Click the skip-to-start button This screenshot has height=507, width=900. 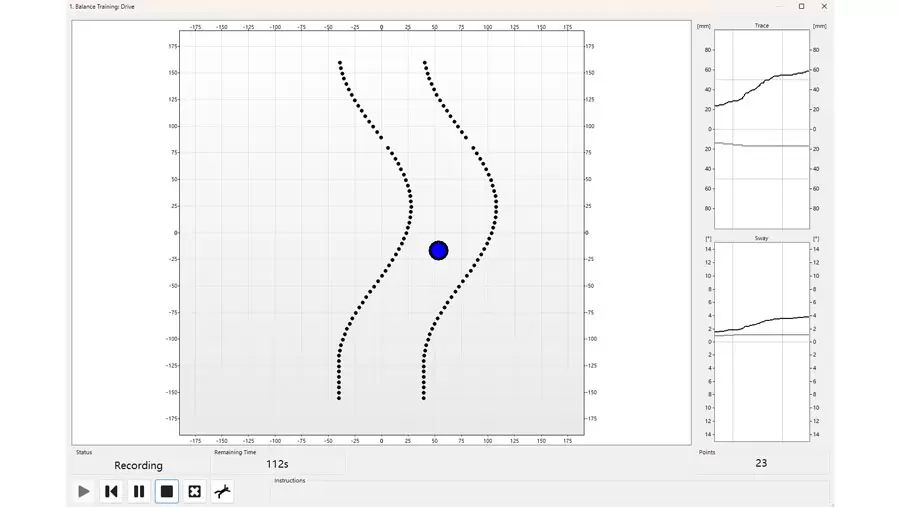(111, 491)
